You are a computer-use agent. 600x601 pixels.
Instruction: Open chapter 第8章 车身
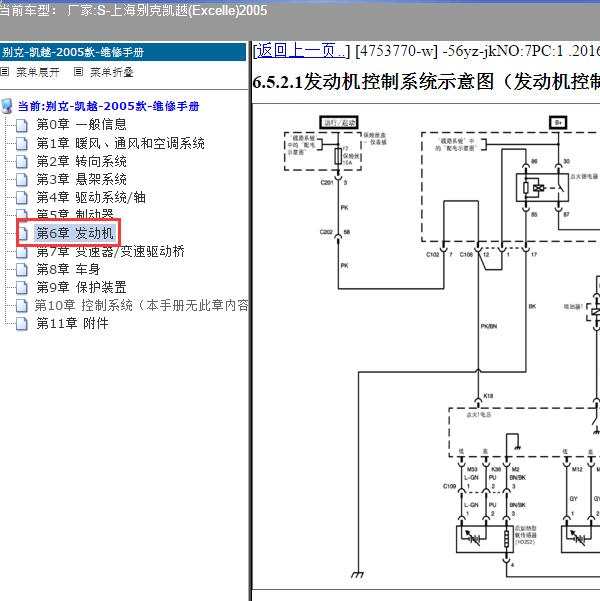[68, 269]
